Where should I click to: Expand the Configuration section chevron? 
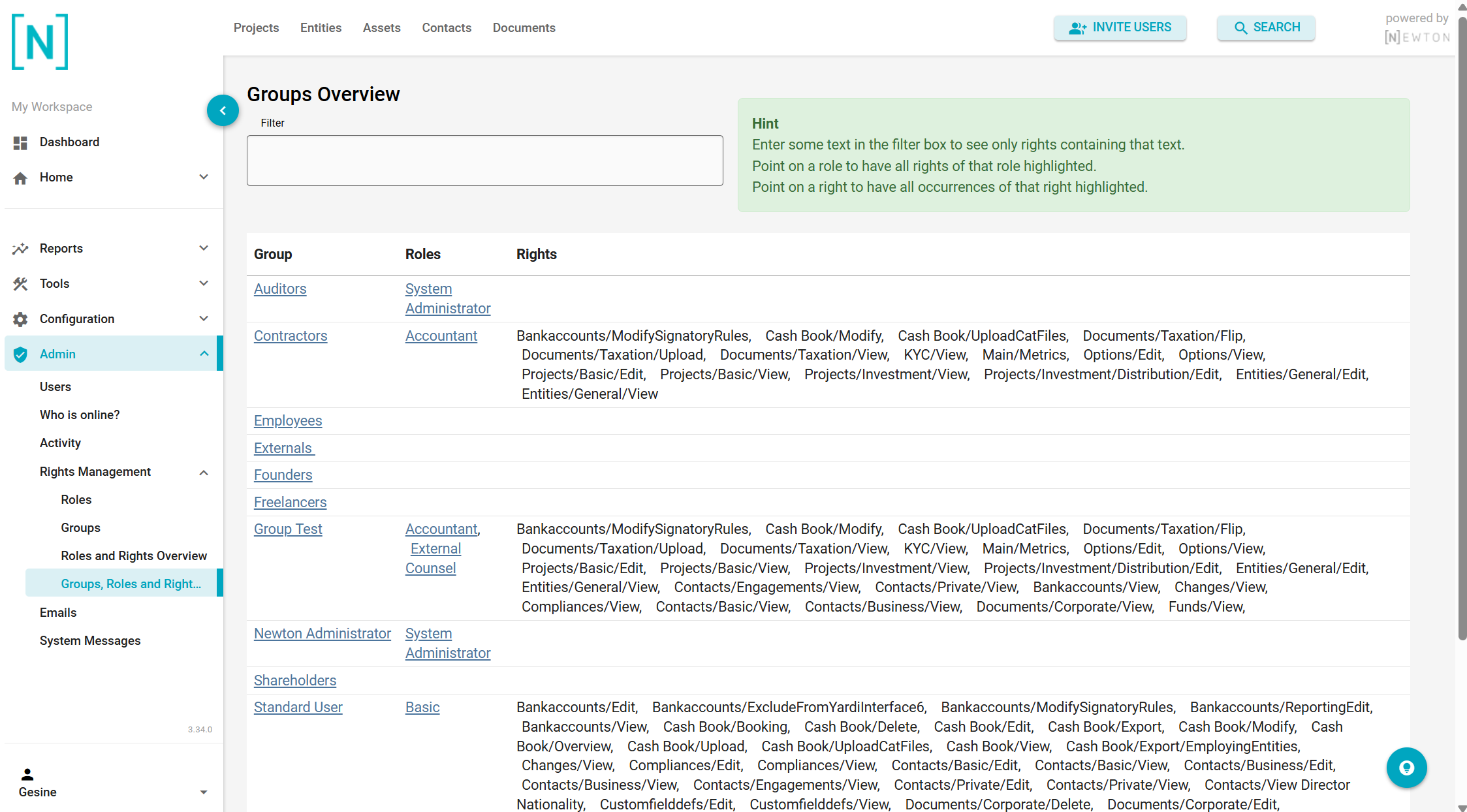click(204, 319)
